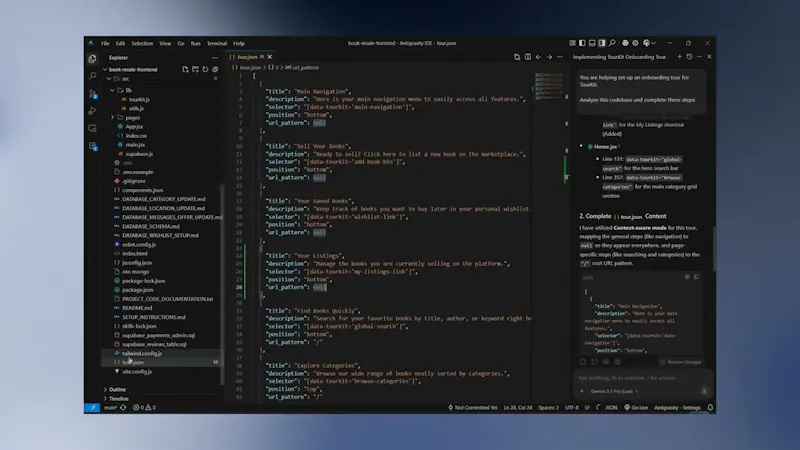800x450 pixels.
Task: Open the customize layout icon in title bar
Action: (572, 43)
